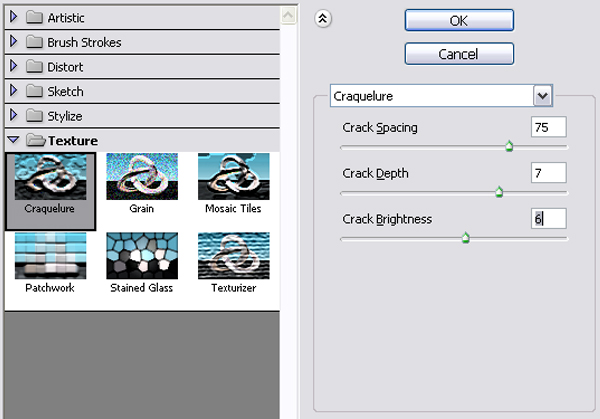Open the Craquelure filter dropdown arrow
Screen dimensions: 600x419
coord(543,96)
